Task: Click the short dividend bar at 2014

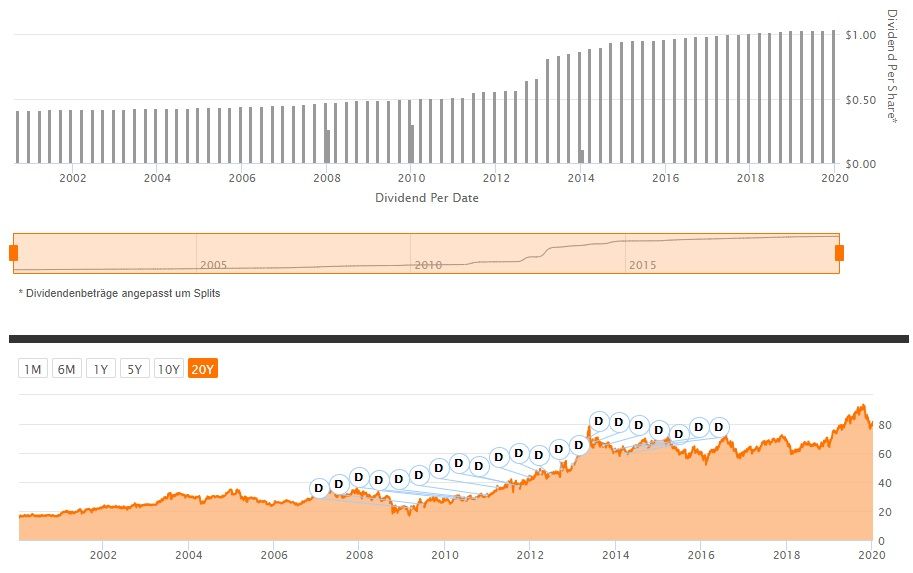Action: [x=582, y=157]
